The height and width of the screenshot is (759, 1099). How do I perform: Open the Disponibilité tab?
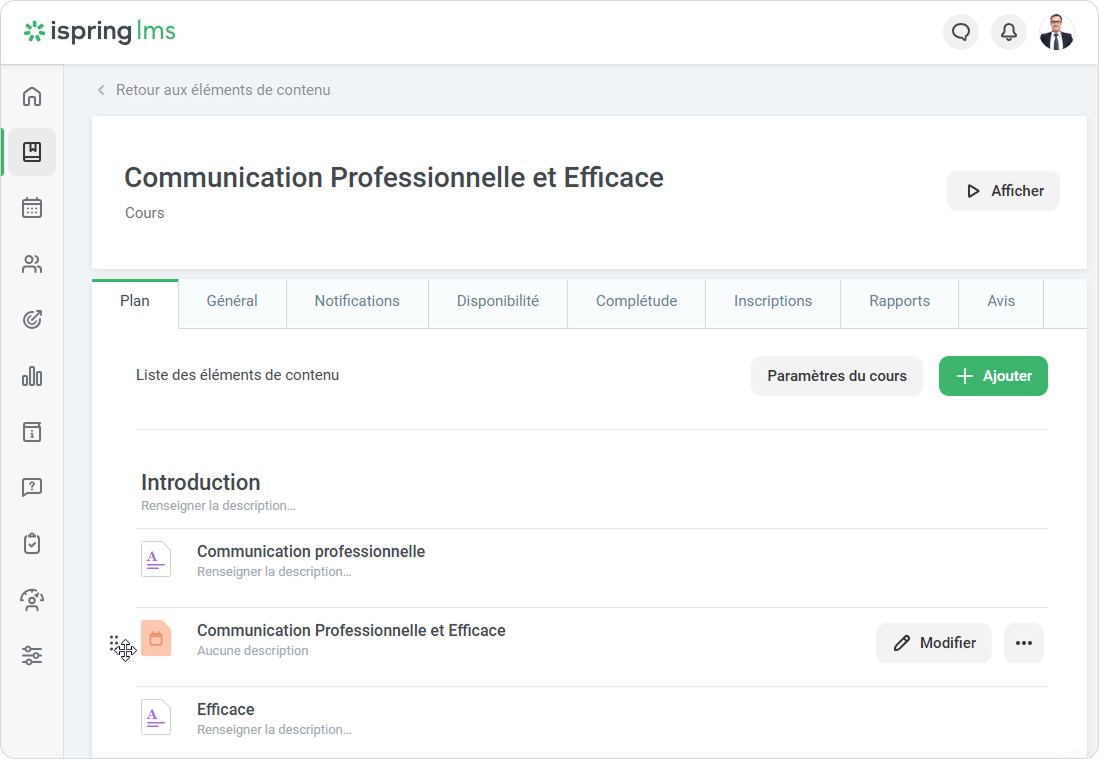pos(498,301)
